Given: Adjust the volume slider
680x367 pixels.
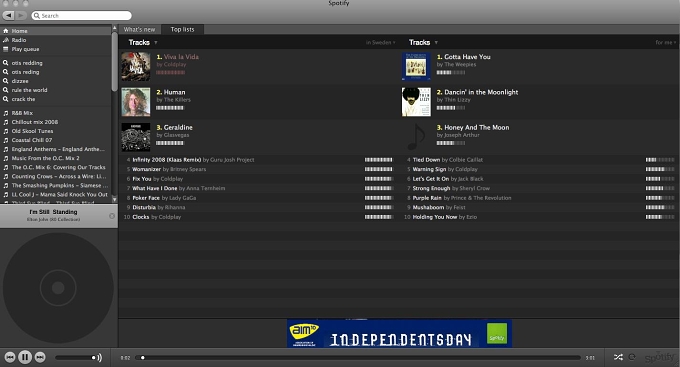Looking at the screenshot, I should [x=75, y=357].
